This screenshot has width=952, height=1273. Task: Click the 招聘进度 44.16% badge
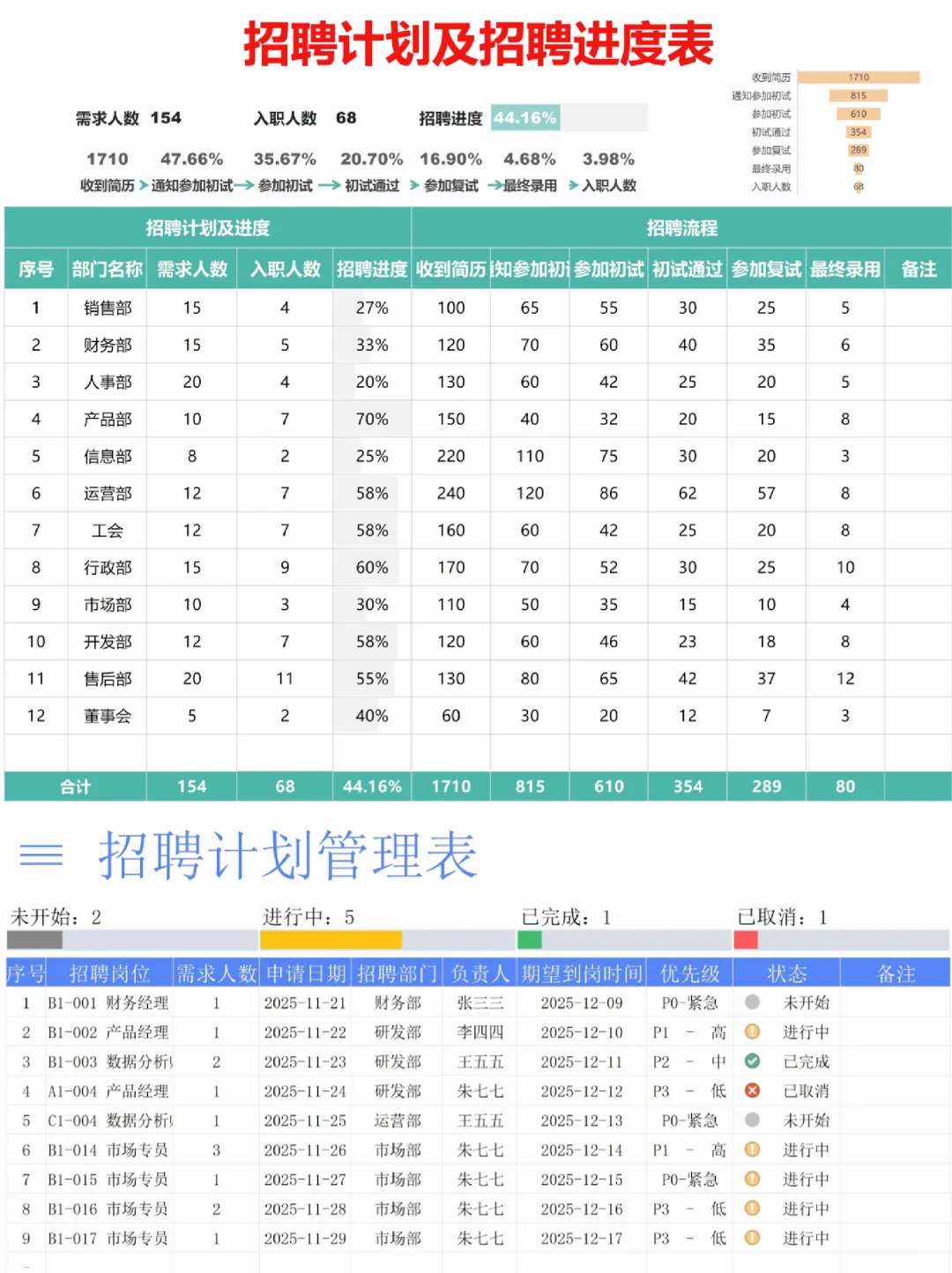pos(525,115)
